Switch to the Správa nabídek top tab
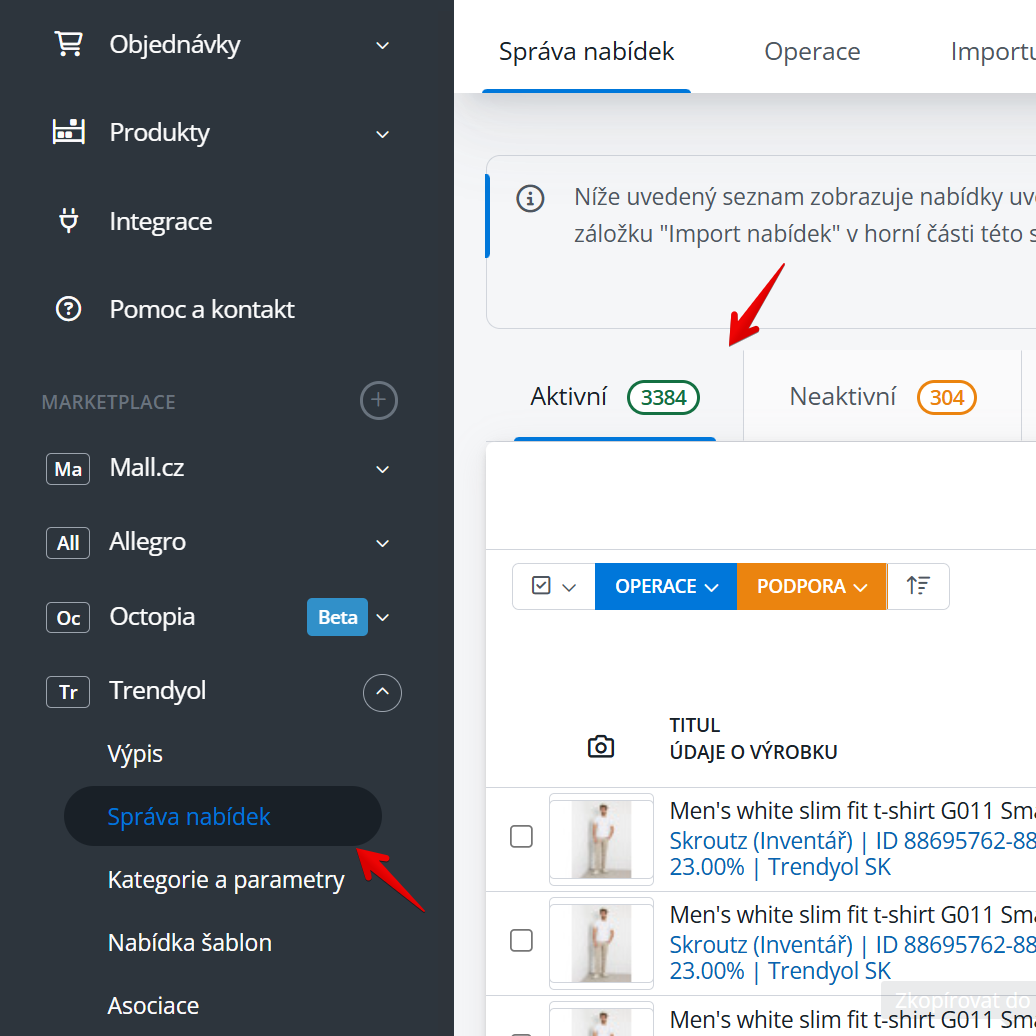This screenshot has height=1036, width=1036. tap(586, 52)
